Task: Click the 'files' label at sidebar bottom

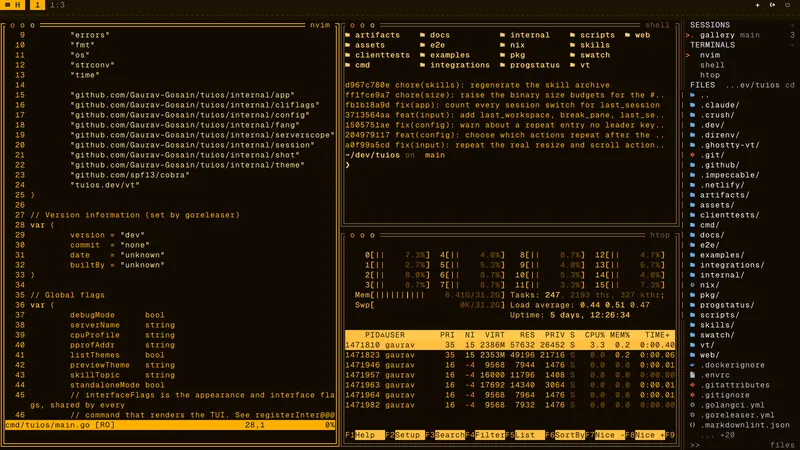Action: 782,445
